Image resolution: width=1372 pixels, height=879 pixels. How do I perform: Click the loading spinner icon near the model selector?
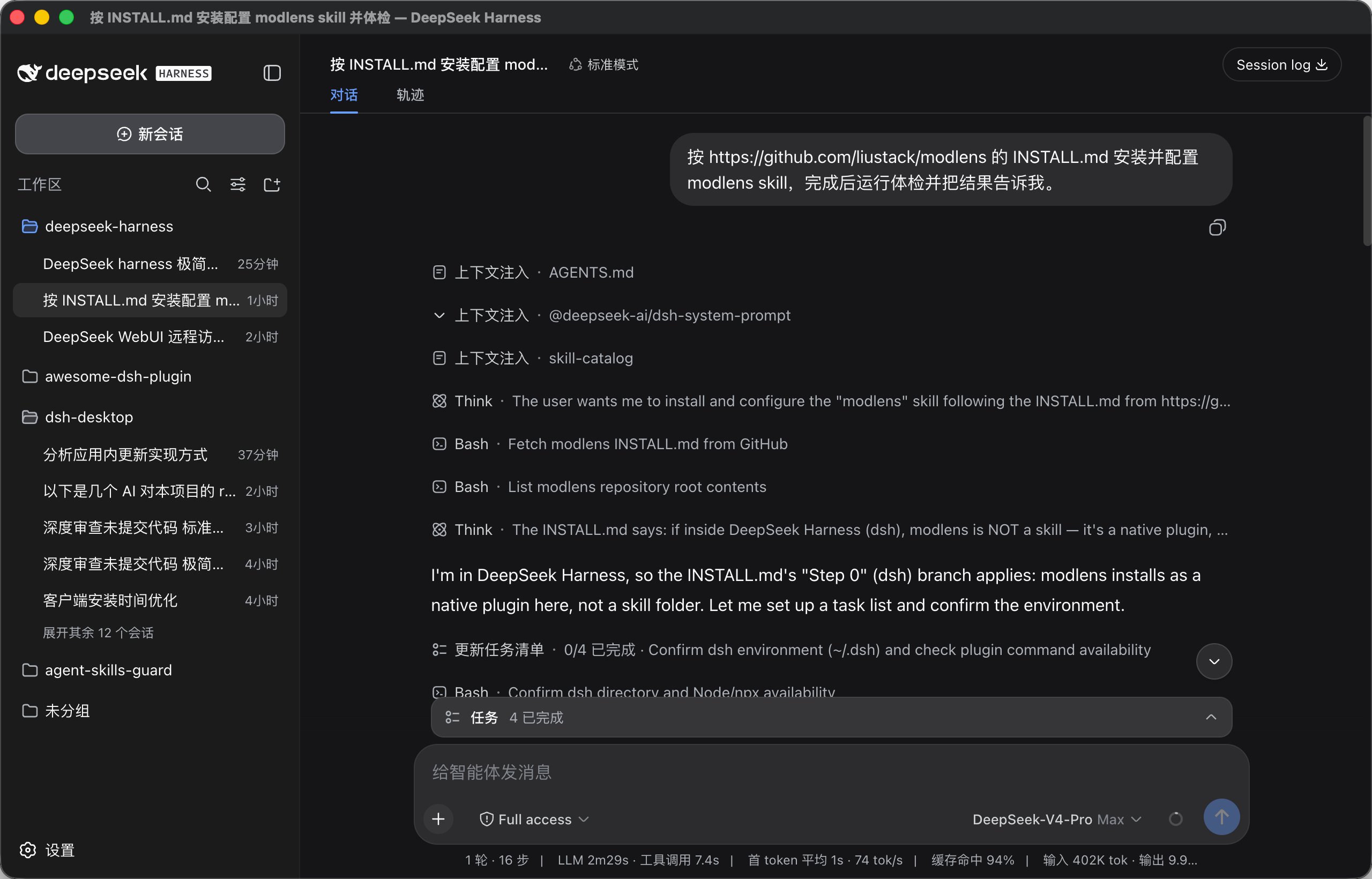point(1176,819)
